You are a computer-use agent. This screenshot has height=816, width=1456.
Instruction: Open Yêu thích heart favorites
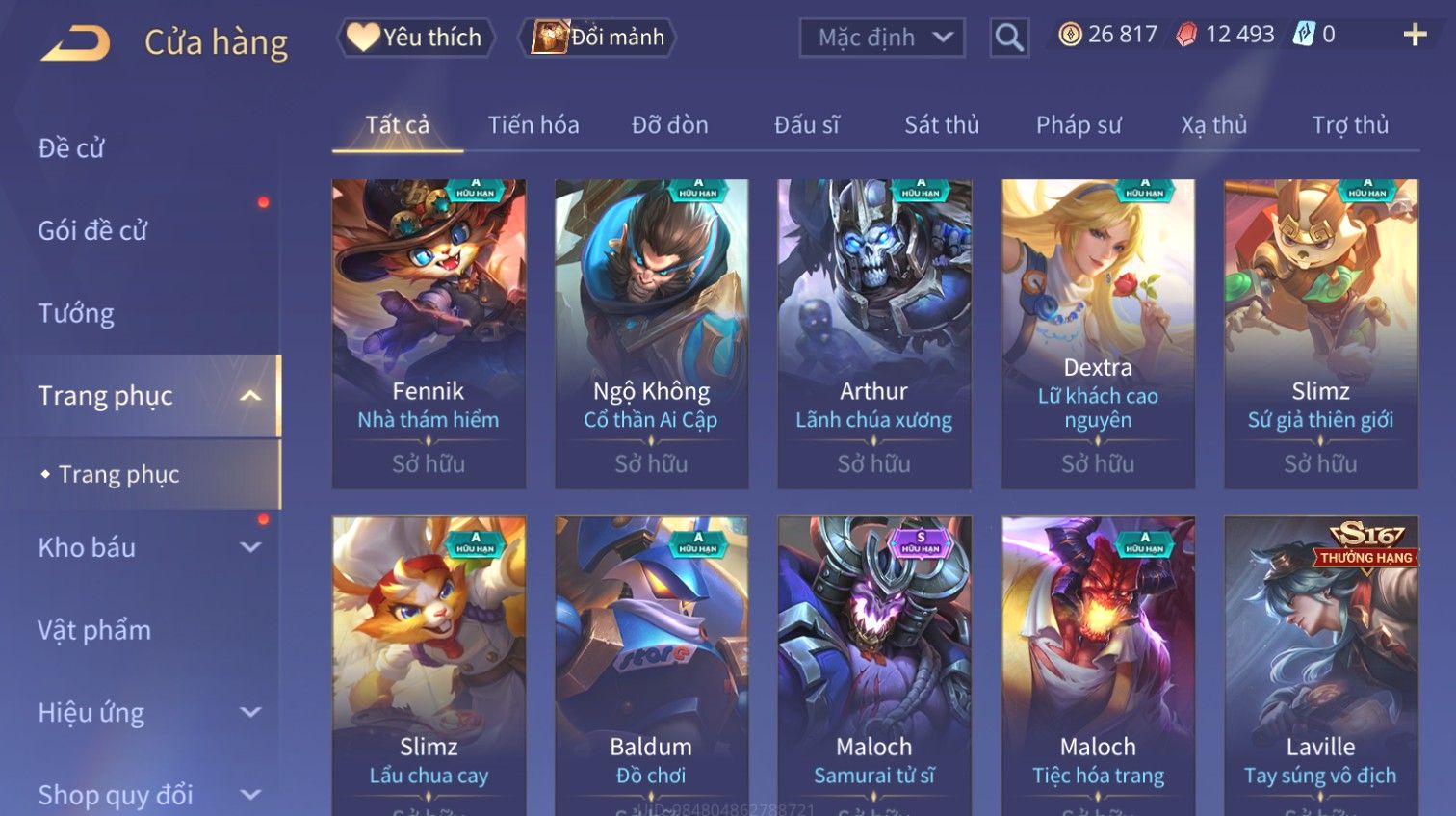(x=415, y=38)
